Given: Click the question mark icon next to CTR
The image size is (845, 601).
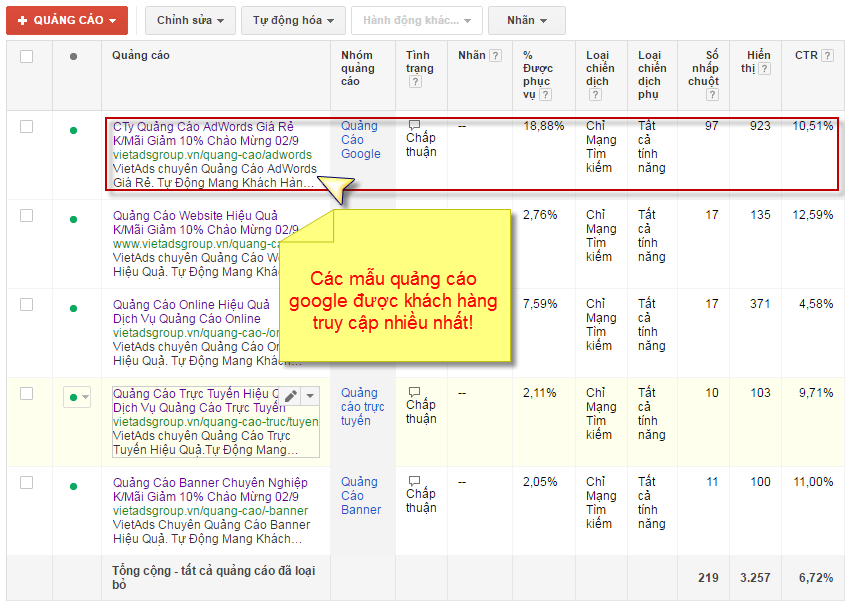Looking at the screenshot, I should click(x=826, y=56).
